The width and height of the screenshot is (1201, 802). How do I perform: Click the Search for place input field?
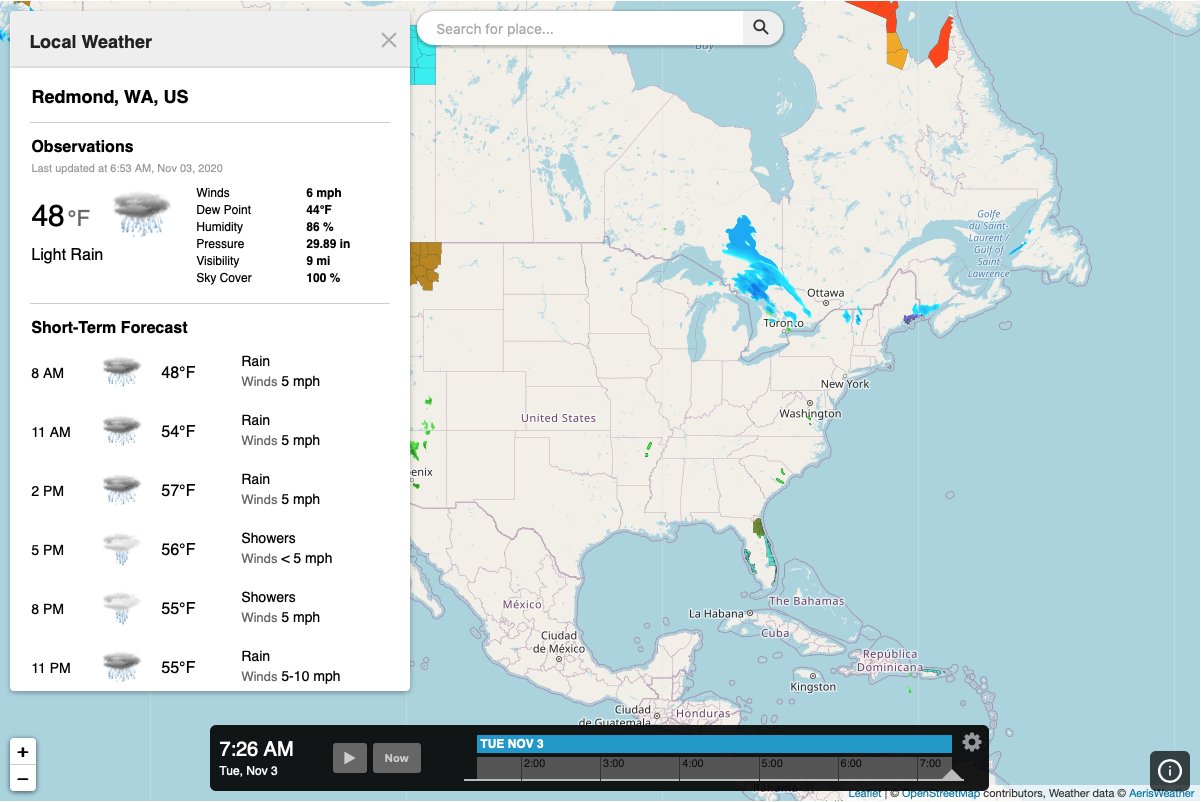[x=580, y=28]
